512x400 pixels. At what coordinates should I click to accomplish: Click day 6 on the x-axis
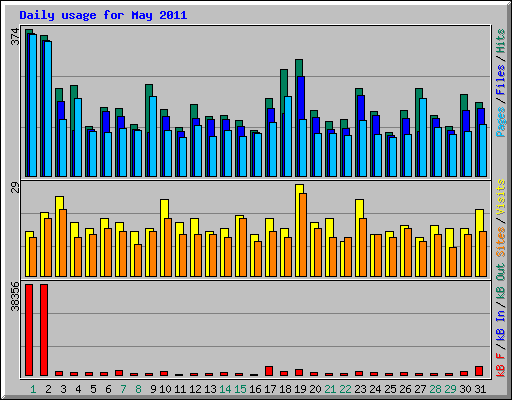[x=108, y=389]
